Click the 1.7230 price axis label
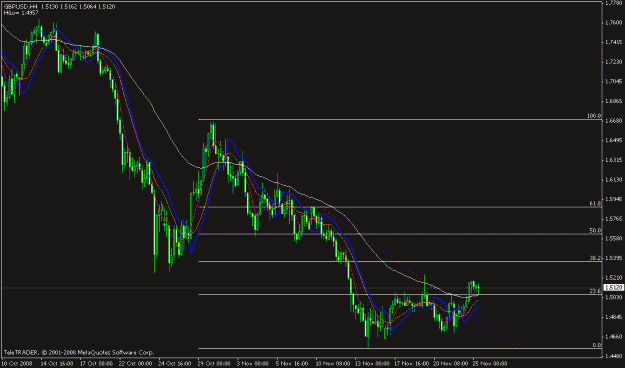This screenshot has width=625, height=368. coord(614,62)
